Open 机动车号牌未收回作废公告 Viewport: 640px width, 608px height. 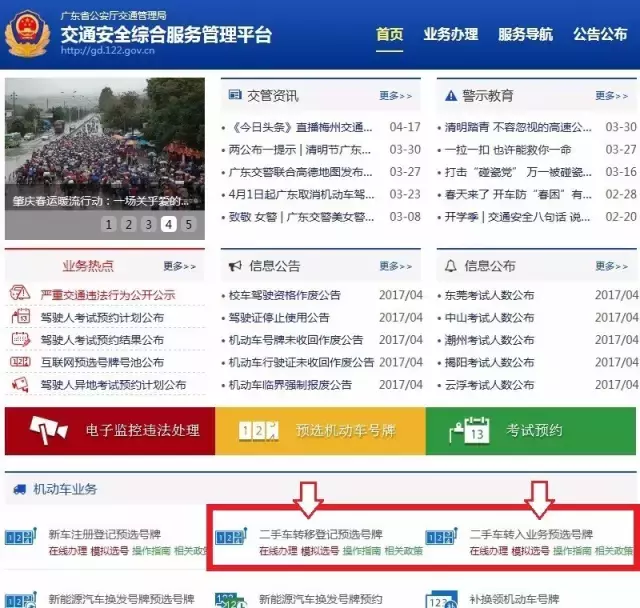click(296, 340)
